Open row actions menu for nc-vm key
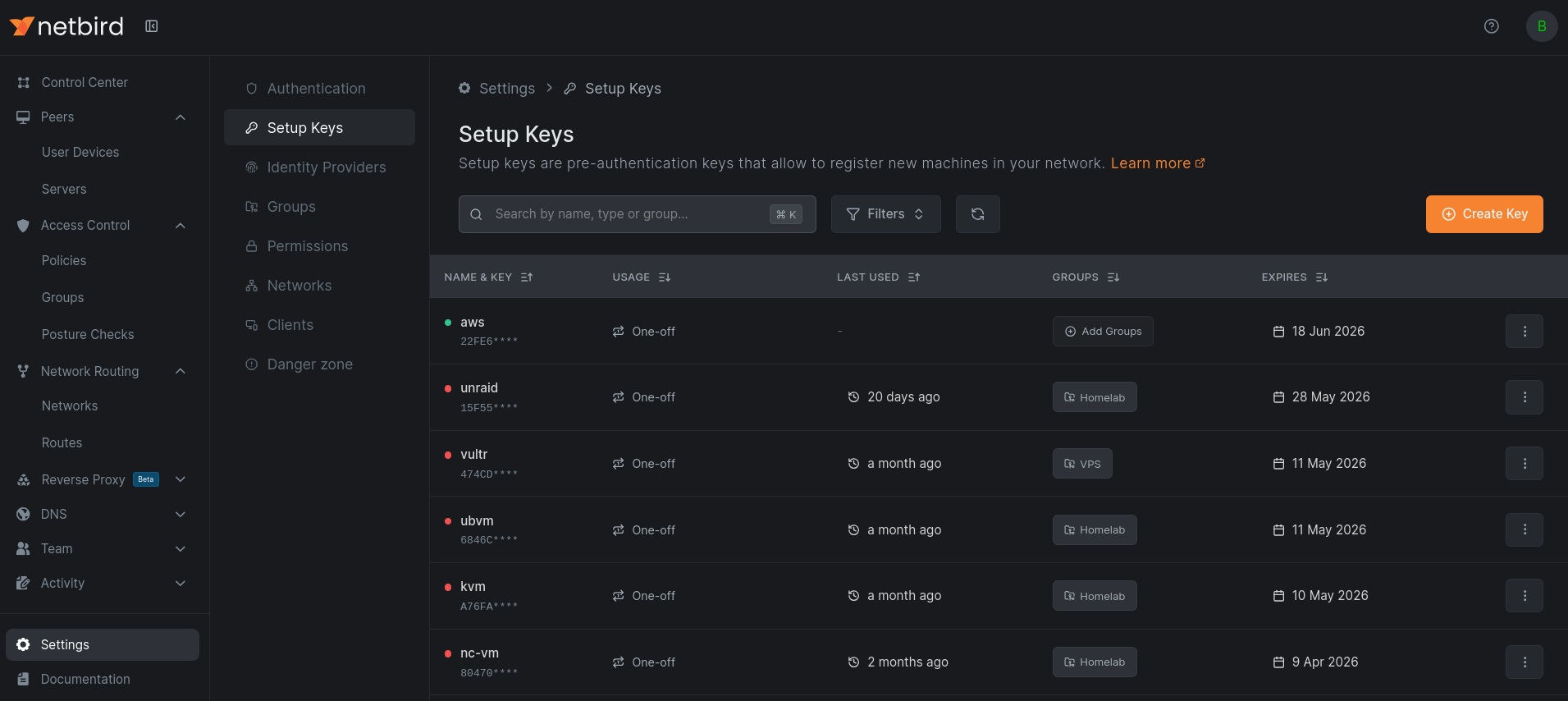This screenshot has height=701, width=1568. (1525, 662)
